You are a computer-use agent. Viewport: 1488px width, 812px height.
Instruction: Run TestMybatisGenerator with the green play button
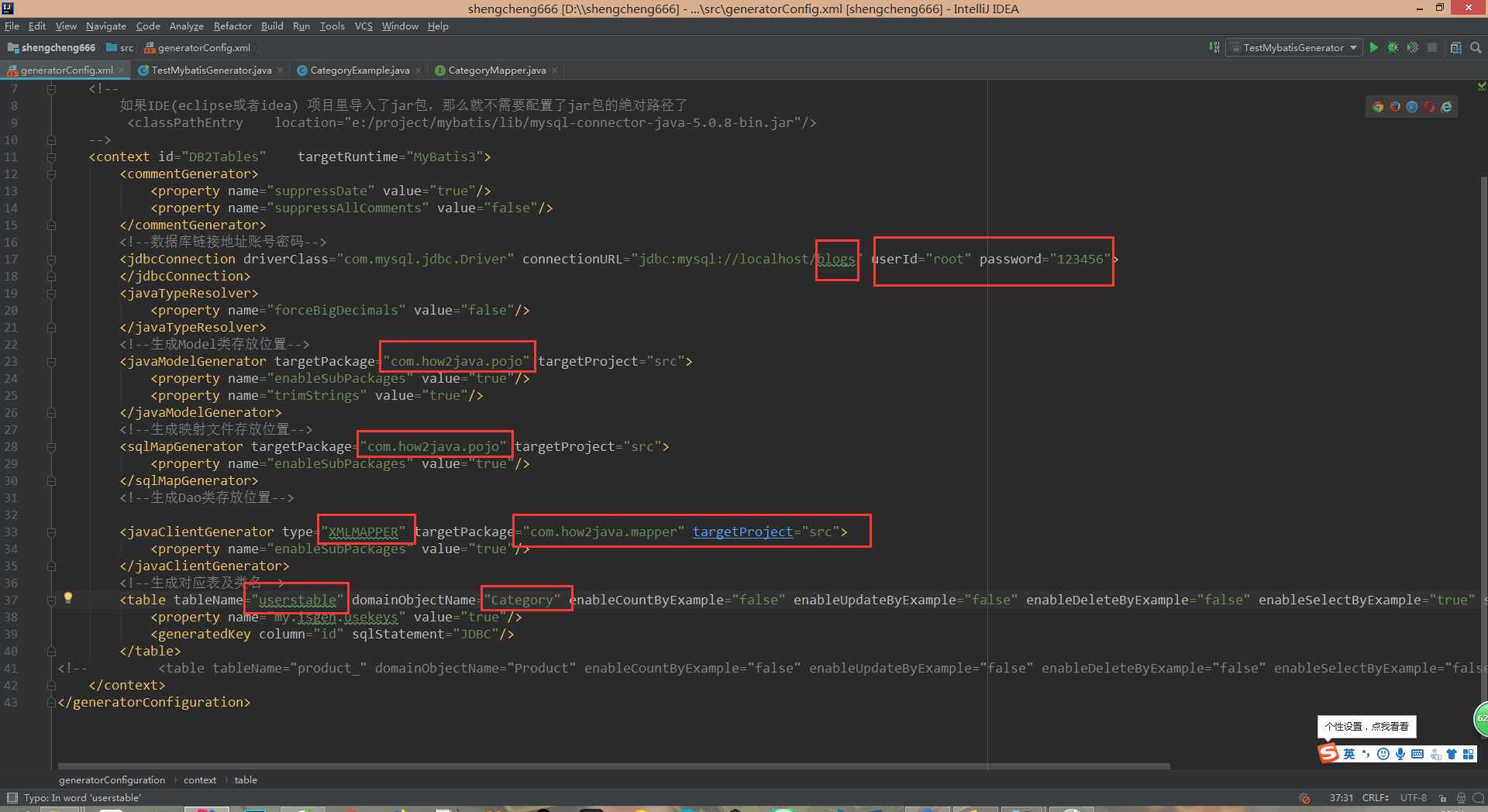(1373, 47)
